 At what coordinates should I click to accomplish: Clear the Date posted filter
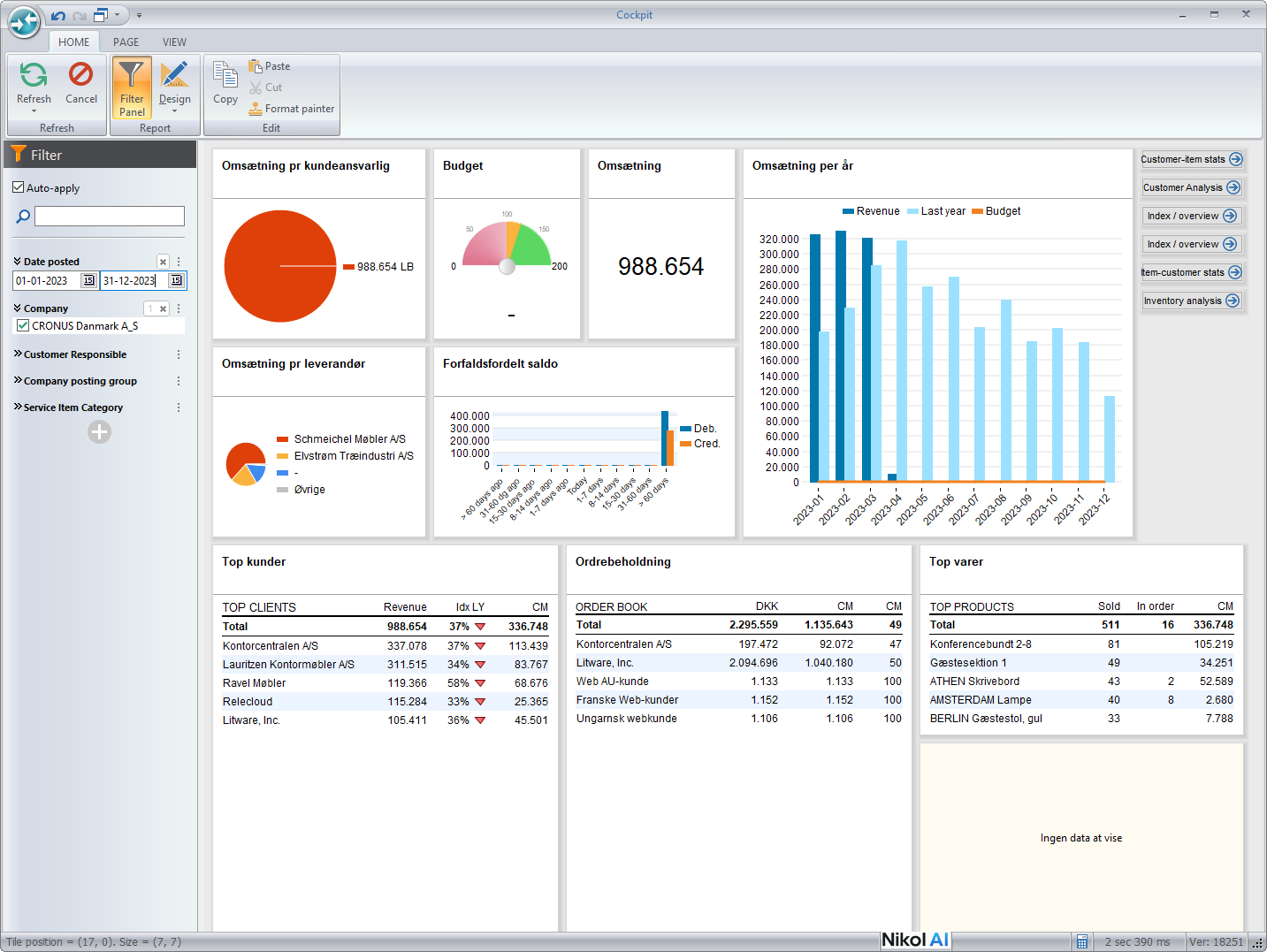point(163,262)
